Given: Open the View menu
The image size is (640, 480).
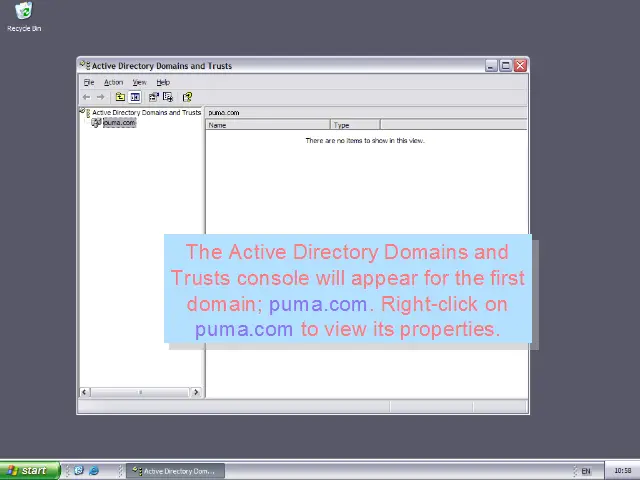Looking at the screenshot, I should 139,82.
